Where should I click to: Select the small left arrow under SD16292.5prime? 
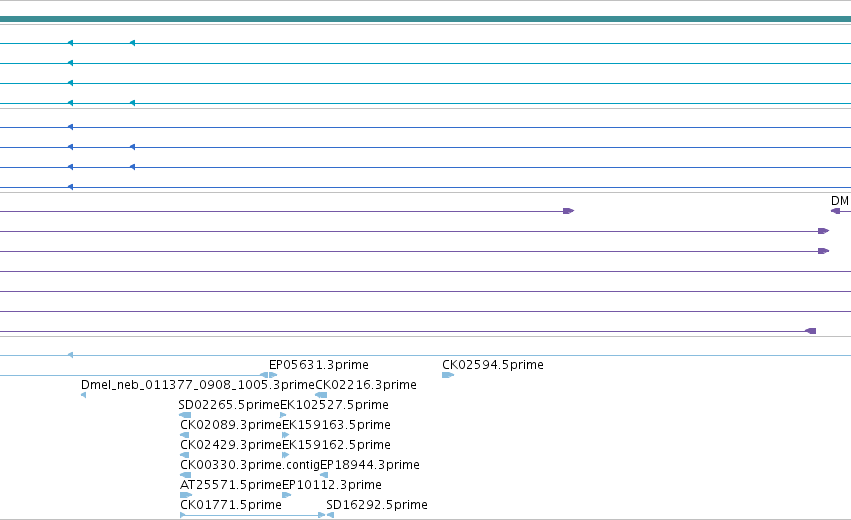click(x=330, y=515)
